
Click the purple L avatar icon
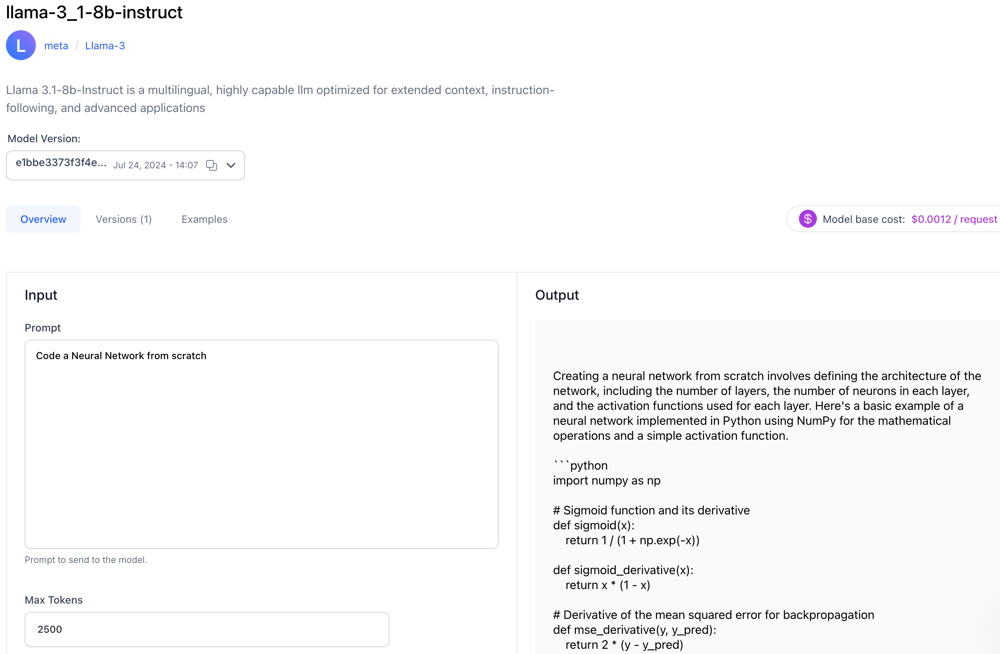coord(21,45)
